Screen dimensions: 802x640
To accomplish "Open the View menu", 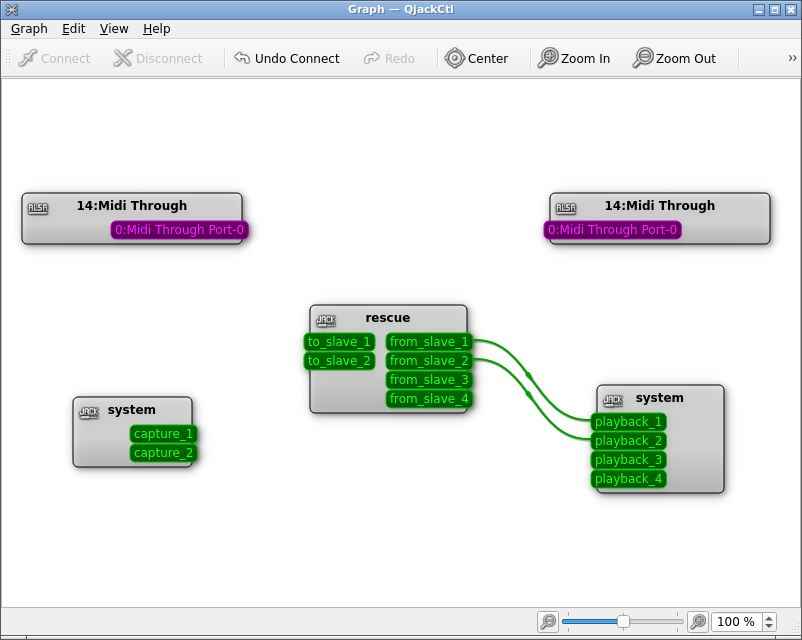I will coord(114,29).
